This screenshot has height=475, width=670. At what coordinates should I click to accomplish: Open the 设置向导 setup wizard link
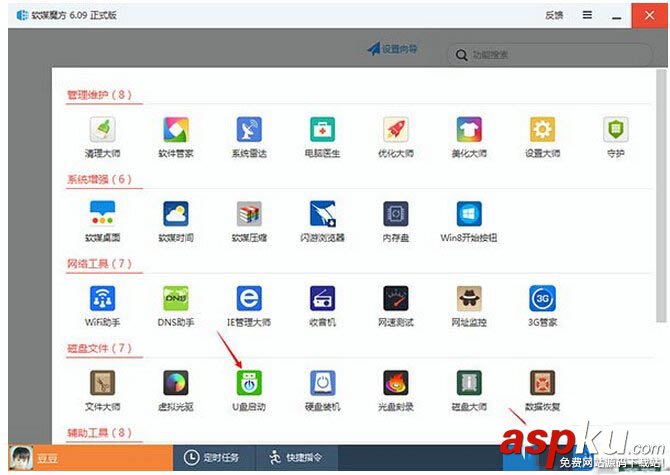pyautogui.click(x=392, y=49)
